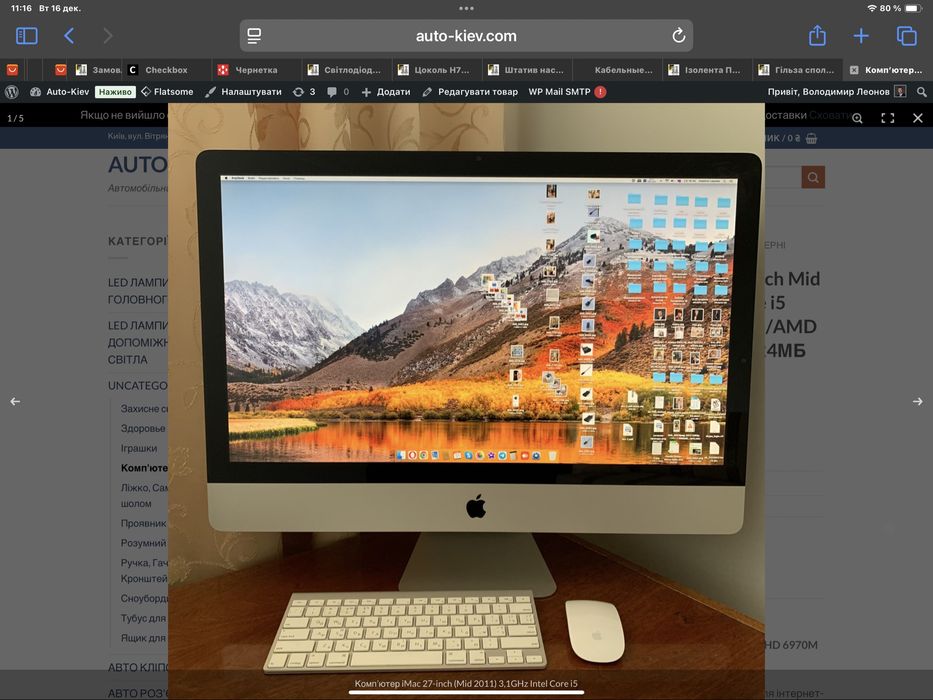
Task: Show the next gallery image
Action: [x=918, y=402]
